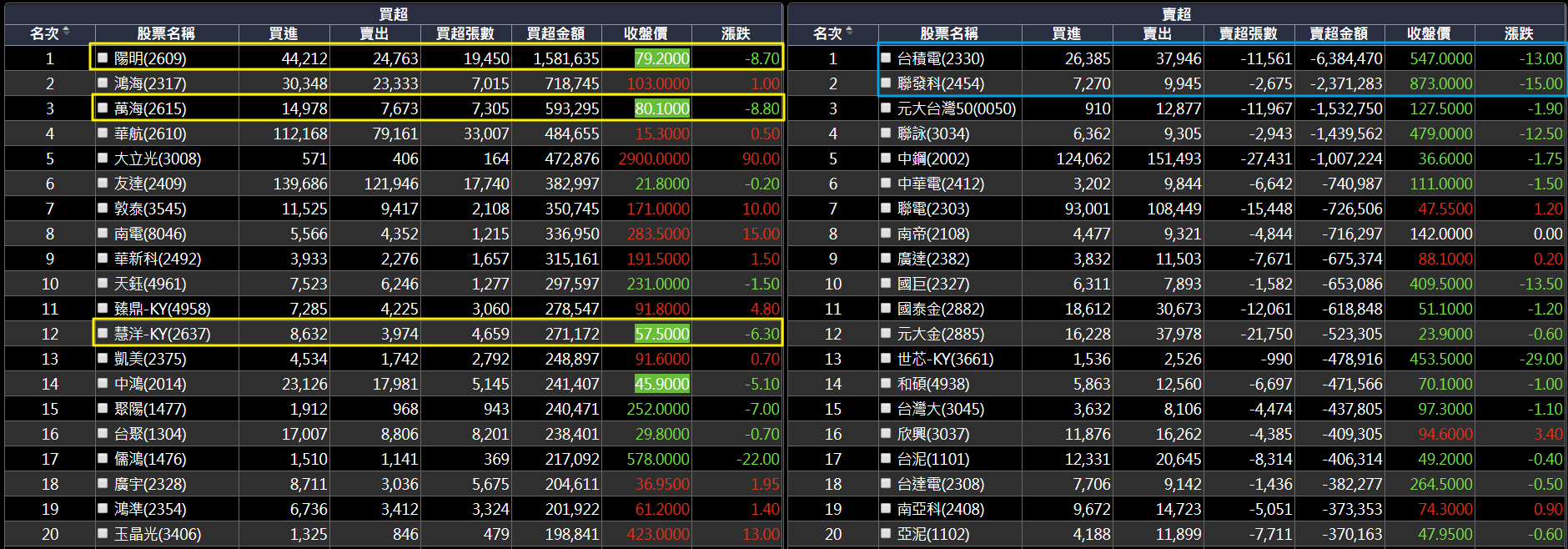1568x549 pixels.
Task: Click 賣出 header in left table
Action: point(374,33)
